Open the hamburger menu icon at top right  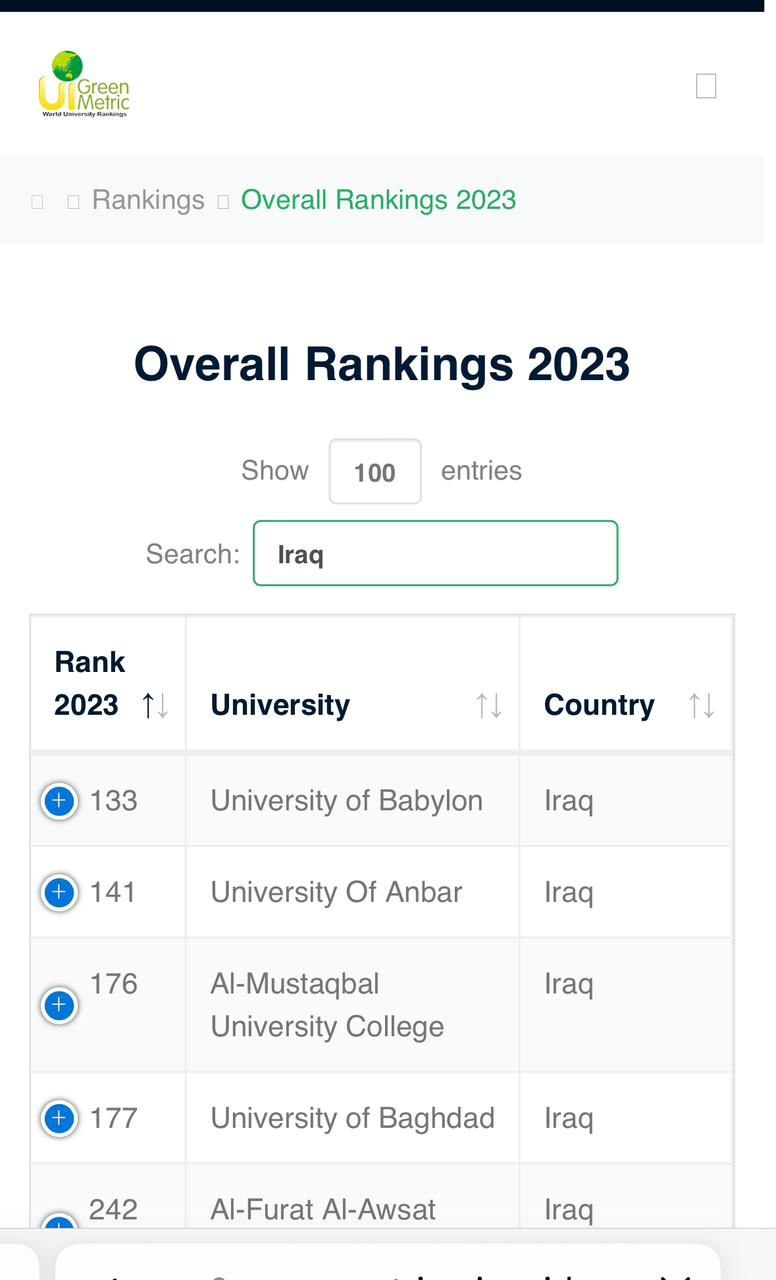pos(706,86)
